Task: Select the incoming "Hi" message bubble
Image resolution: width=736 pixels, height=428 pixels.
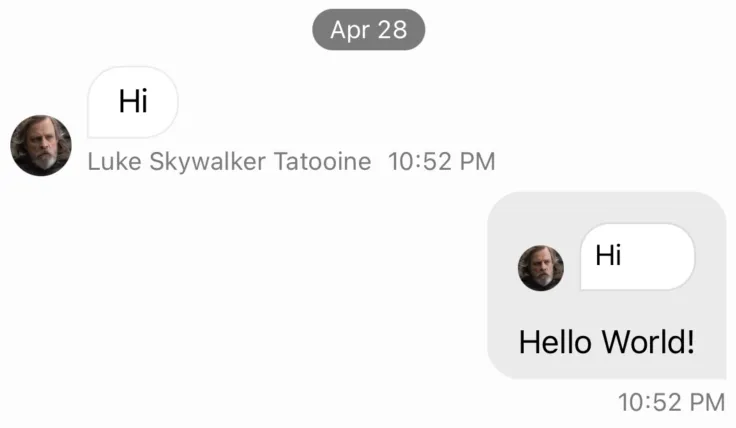Action: pyautogui.click(x=133, y=101)
